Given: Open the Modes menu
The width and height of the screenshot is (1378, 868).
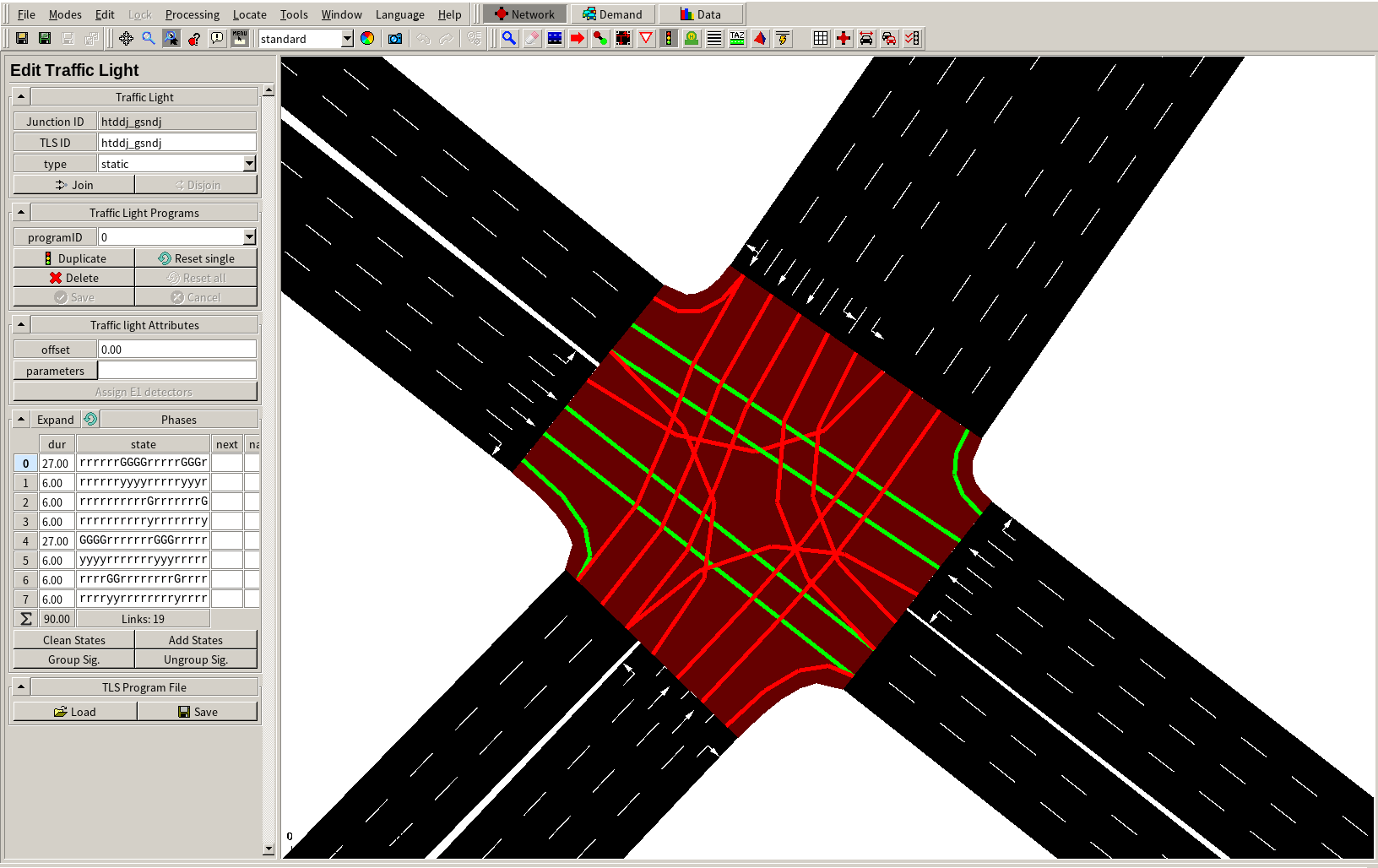Looking at the screenshot, I should pyautogui.click(x=65, y=14).
